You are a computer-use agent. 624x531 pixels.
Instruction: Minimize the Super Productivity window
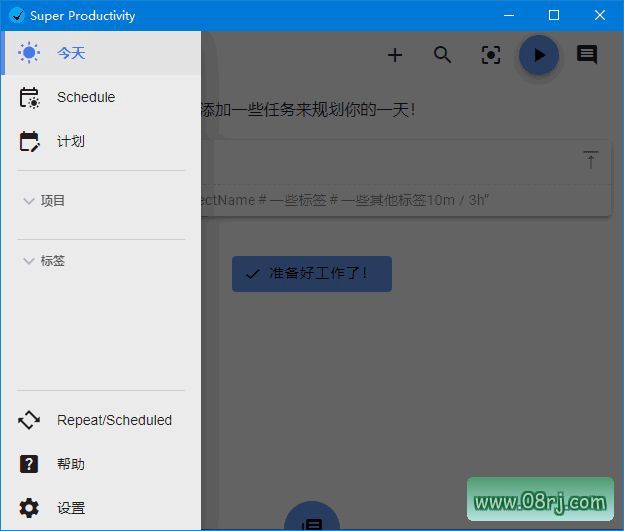click(x=509, y=16)
